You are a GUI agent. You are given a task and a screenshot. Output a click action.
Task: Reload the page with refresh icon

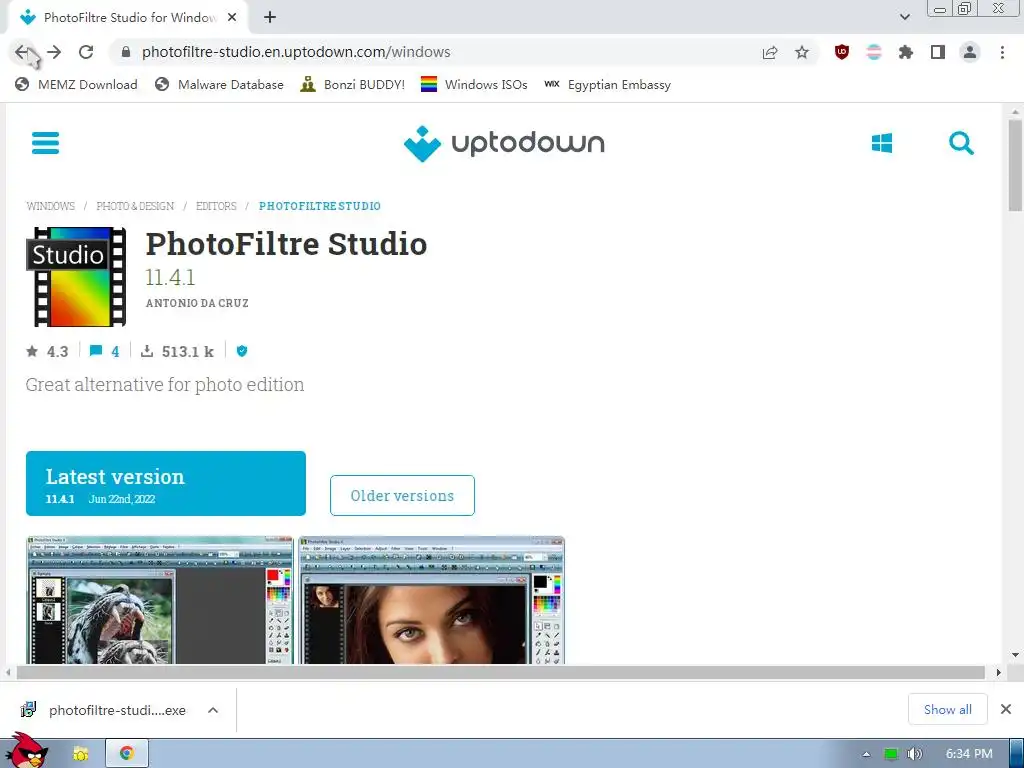click(86, 52)
